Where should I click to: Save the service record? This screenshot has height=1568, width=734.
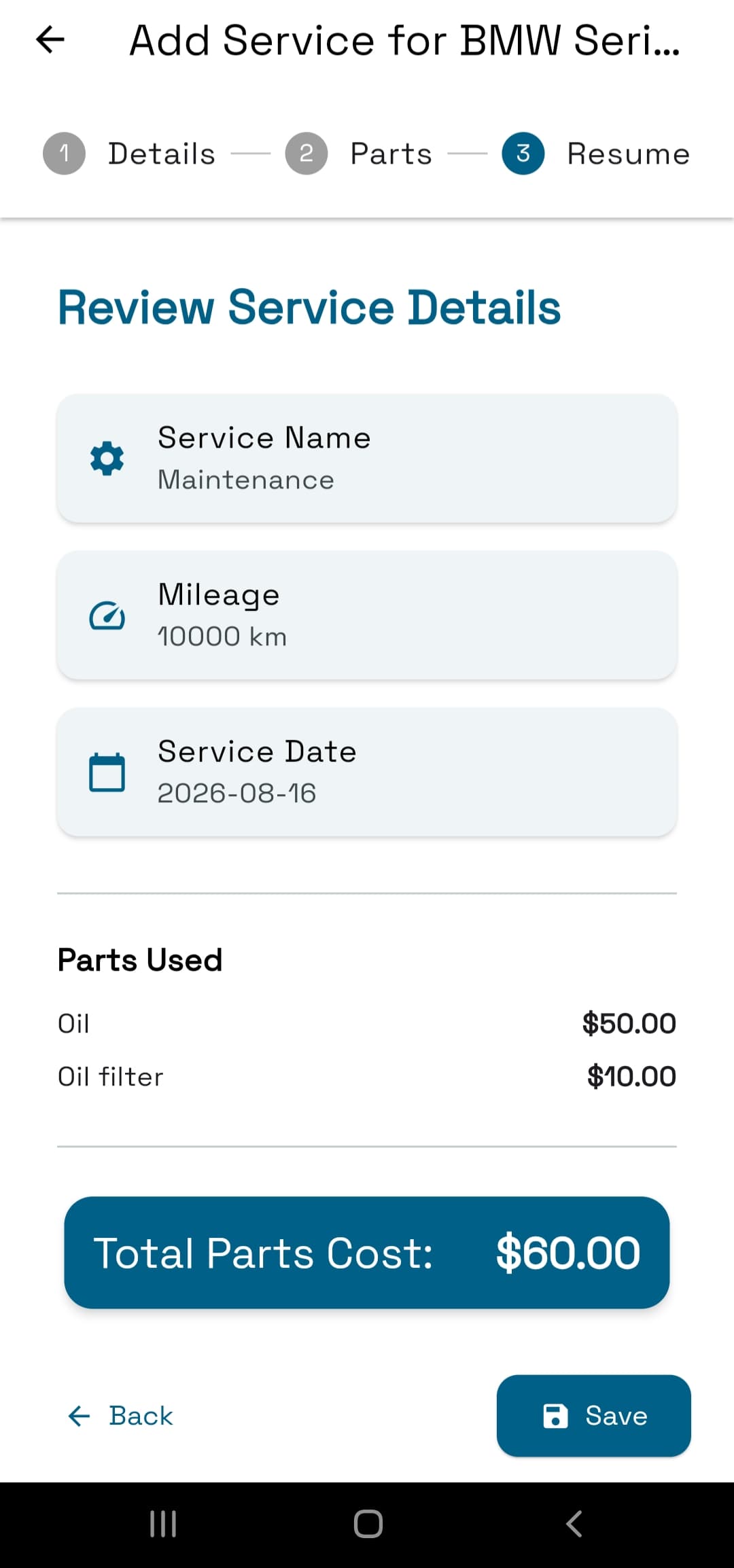[x=593, y=1415]
